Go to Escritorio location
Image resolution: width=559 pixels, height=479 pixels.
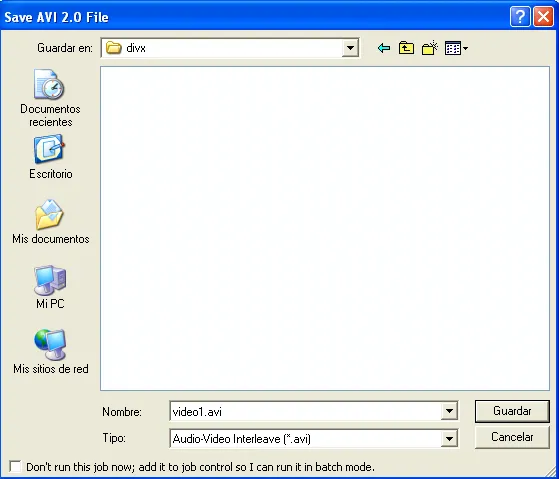click(50, 157)
